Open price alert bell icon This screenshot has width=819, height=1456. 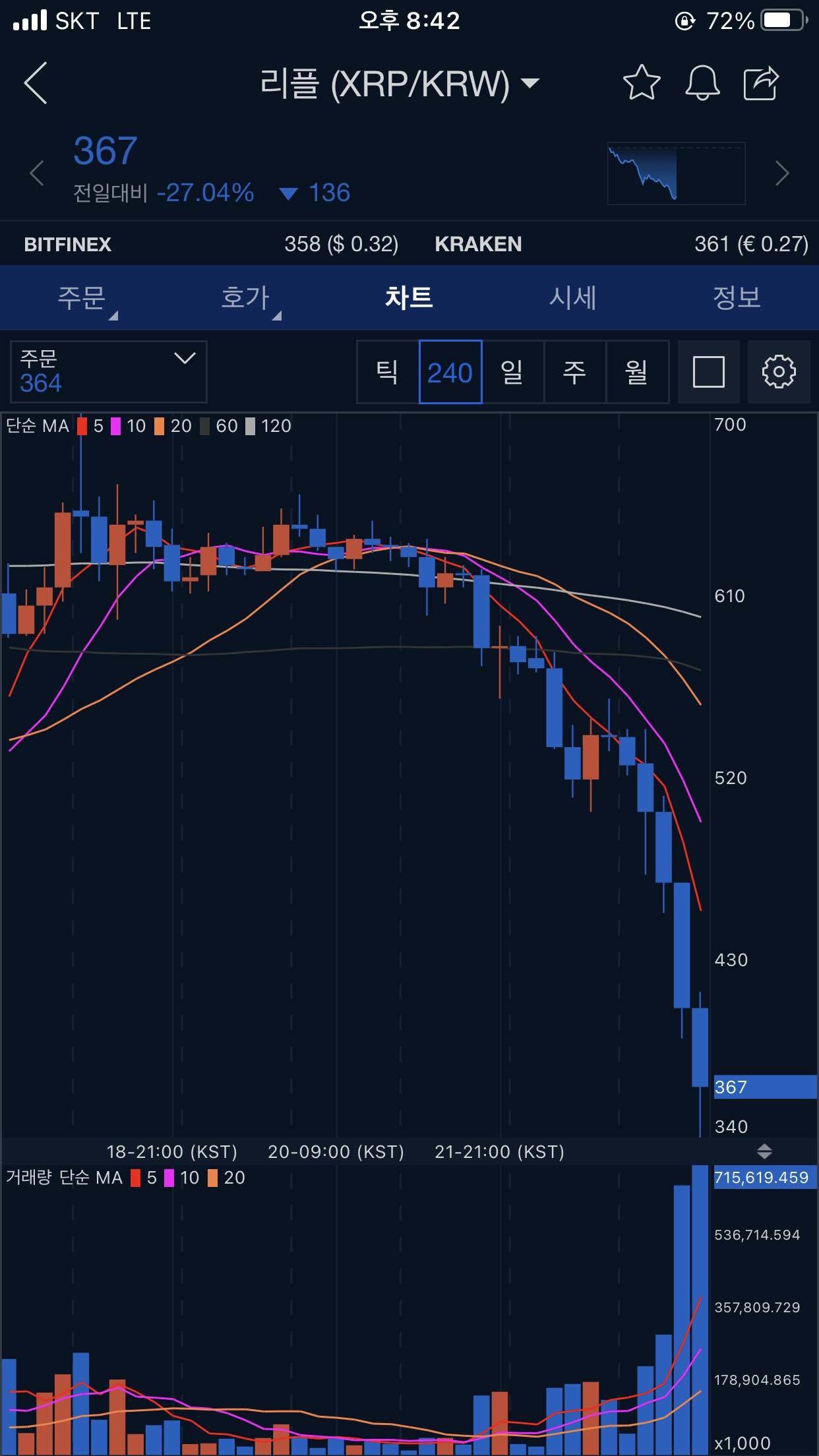coord(702,83)
